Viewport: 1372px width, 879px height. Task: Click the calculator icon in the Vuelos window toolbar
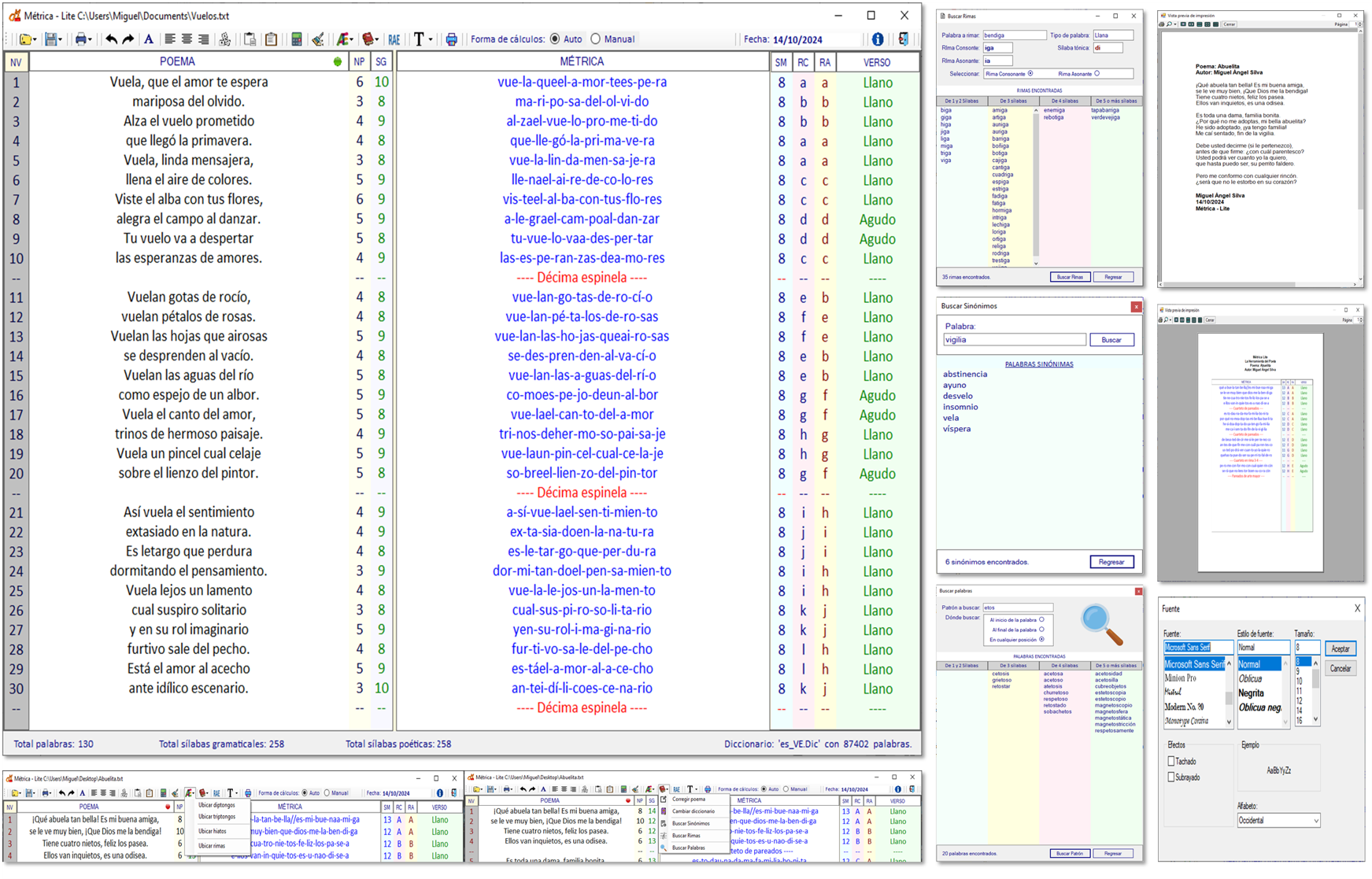(296, 39)
